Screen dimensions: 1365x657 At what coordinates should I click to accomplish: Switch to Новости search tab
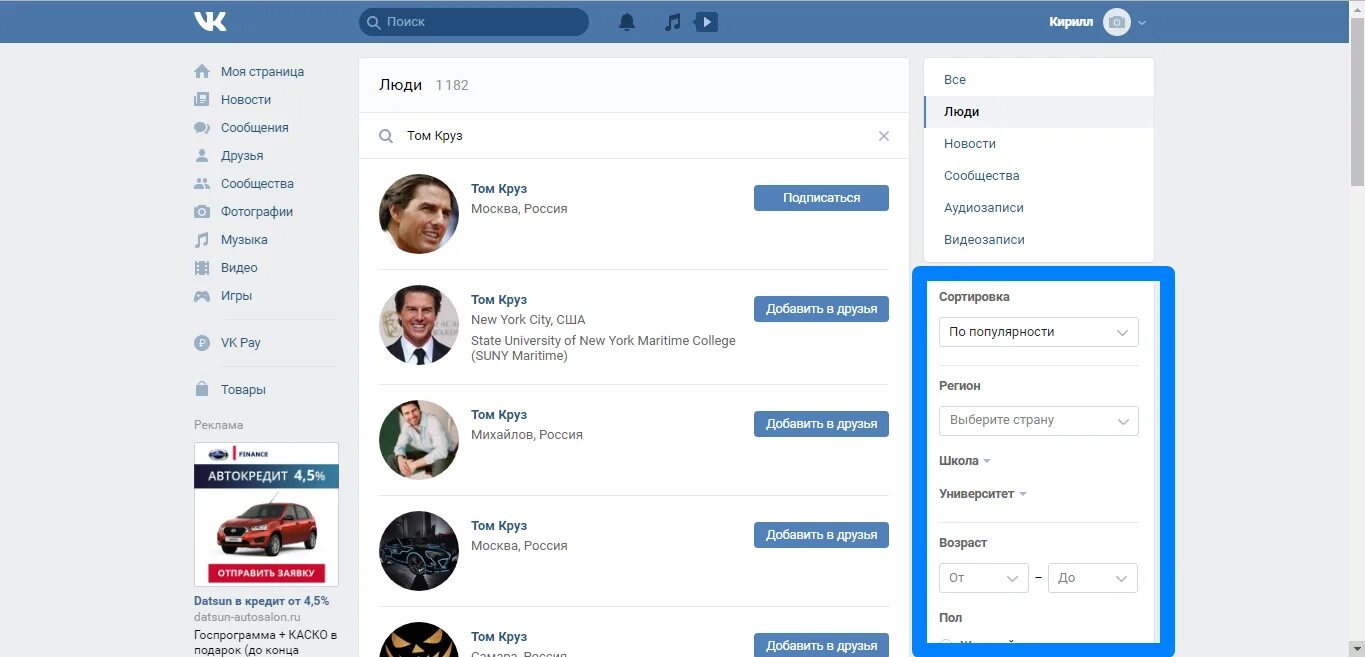(1039, 144)
